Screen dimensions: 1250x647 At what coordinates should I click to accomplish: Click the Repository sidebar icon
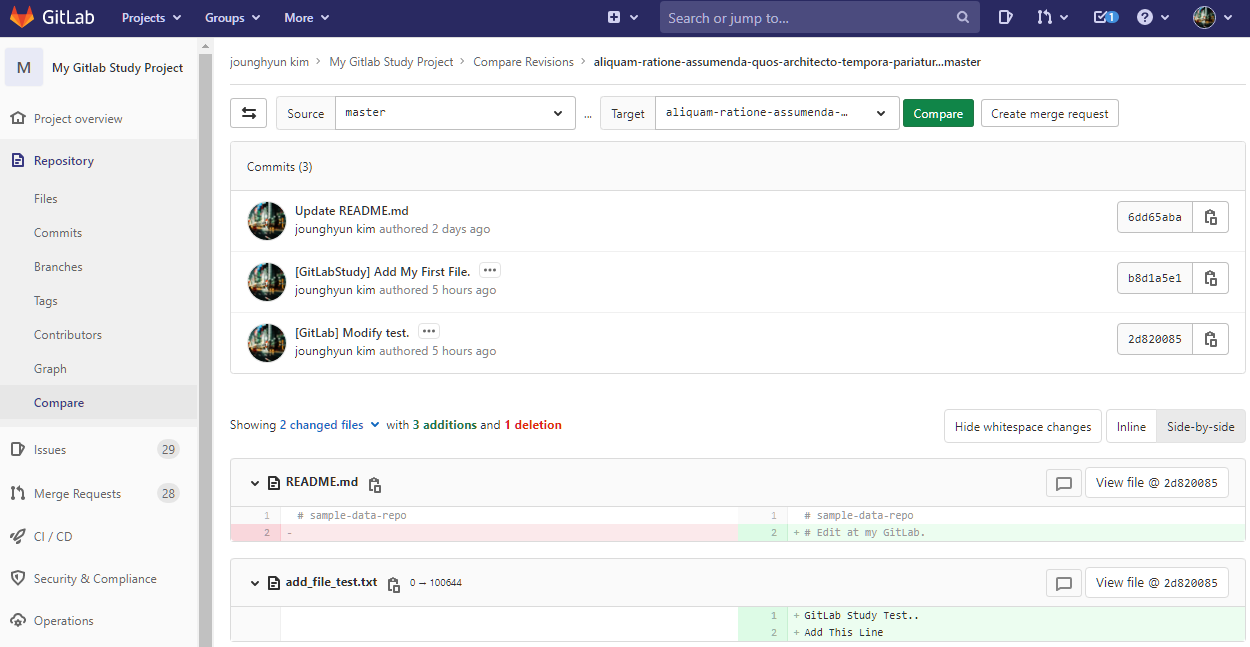tap(17, 160)
